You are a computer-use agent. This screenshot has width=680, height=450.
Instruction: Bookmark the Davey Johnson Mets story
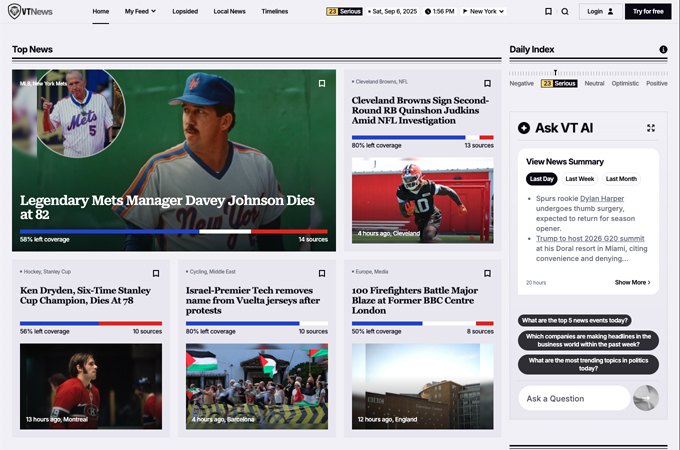tap(322, 83)
